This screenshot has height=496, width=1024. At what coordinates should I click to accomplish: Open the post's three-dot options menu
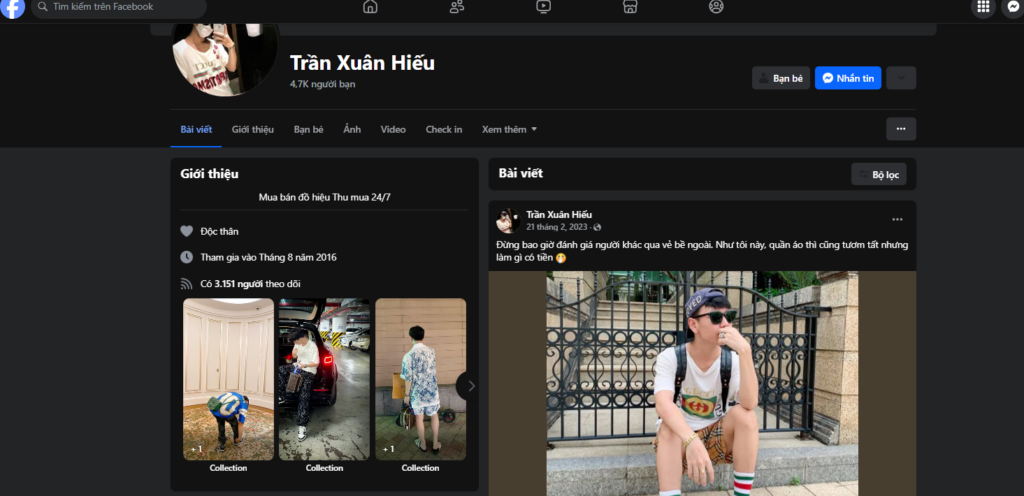point(897,219)
